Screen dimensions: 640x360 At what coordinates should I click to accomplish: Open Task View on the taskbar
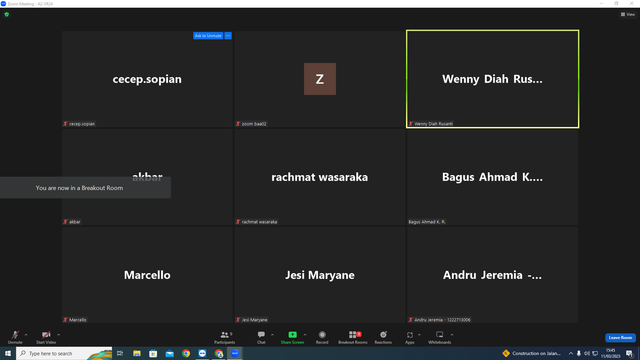[x=120, y=353]
